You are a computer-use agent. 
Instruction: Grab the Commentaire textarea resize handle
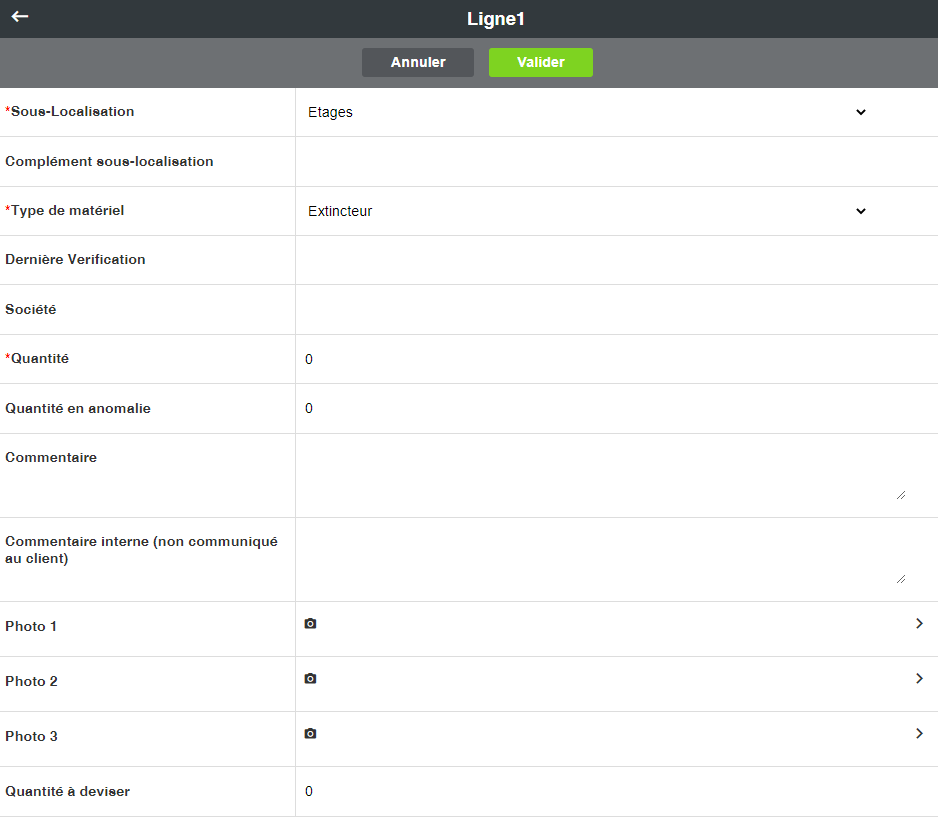coord(901,494)
